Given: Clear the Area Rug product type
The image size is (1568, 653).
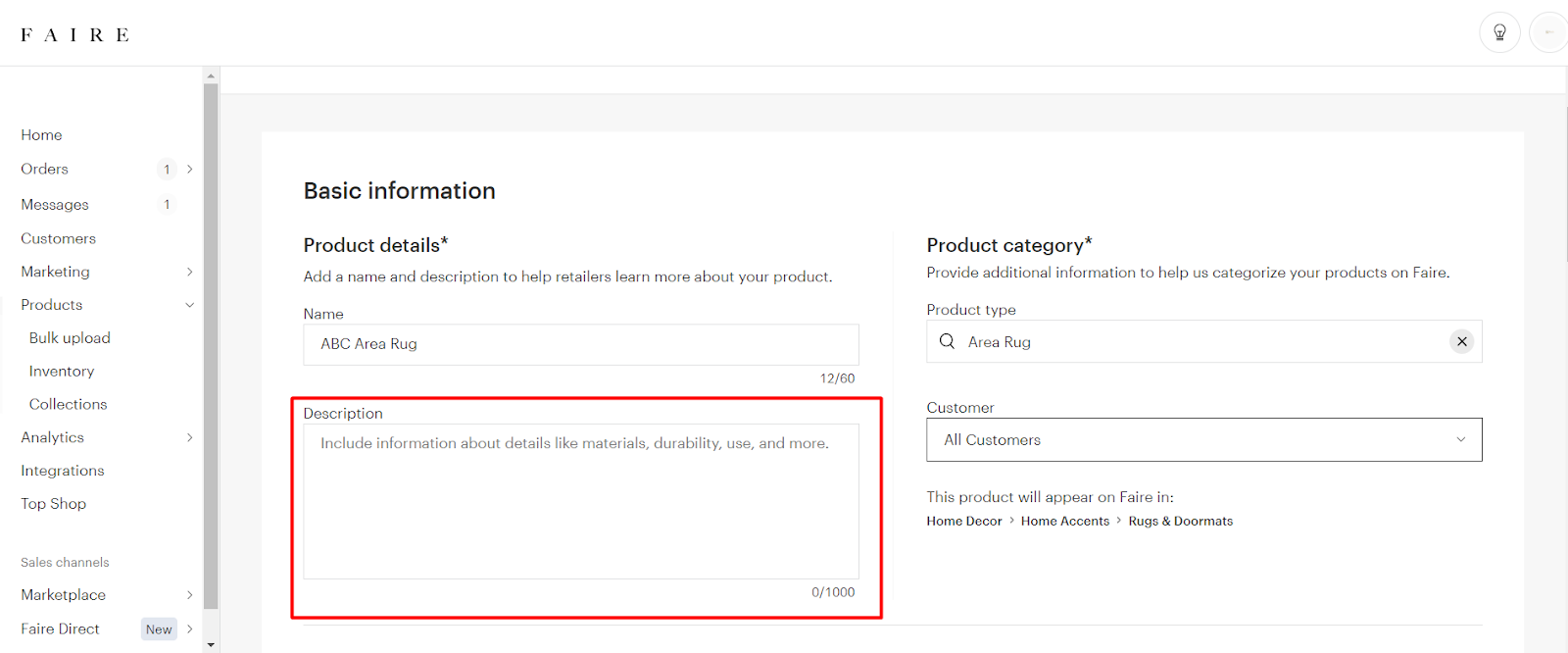Looking at the screenshot, I should (x=1461, y=342).
